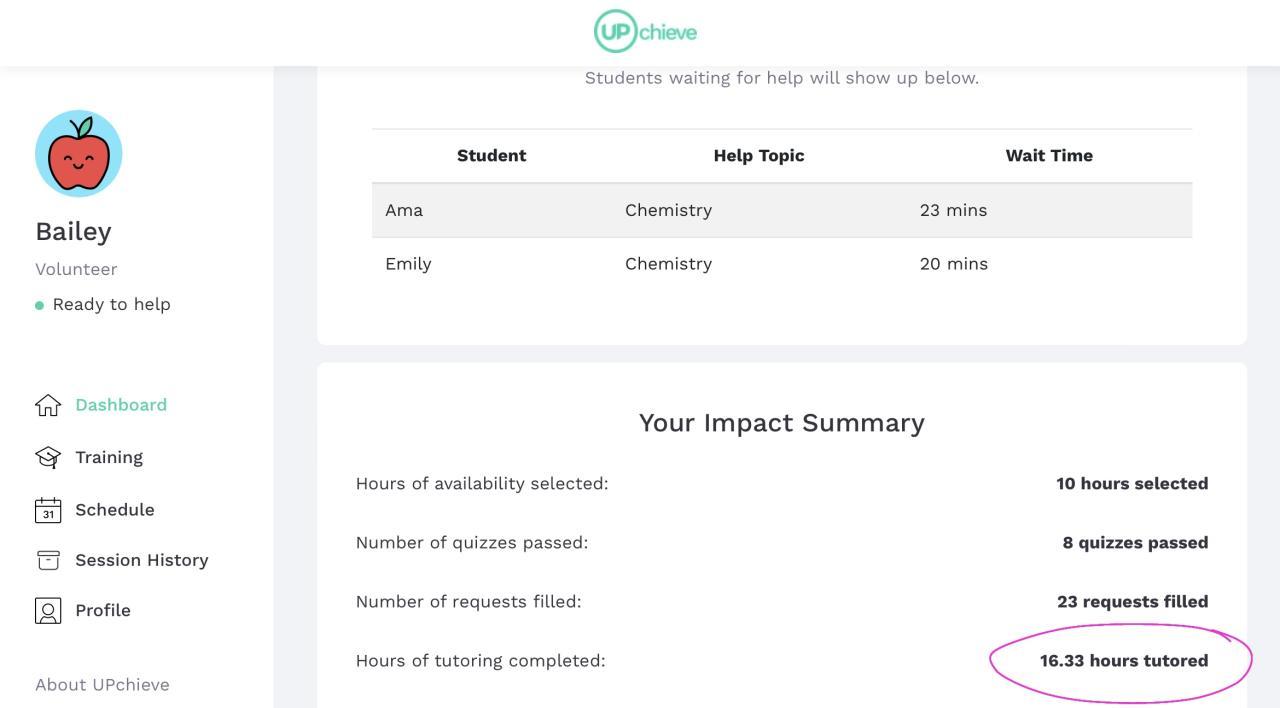
Task: Go to the Training page
Action: pyautogui.click(x=109, y=457)
